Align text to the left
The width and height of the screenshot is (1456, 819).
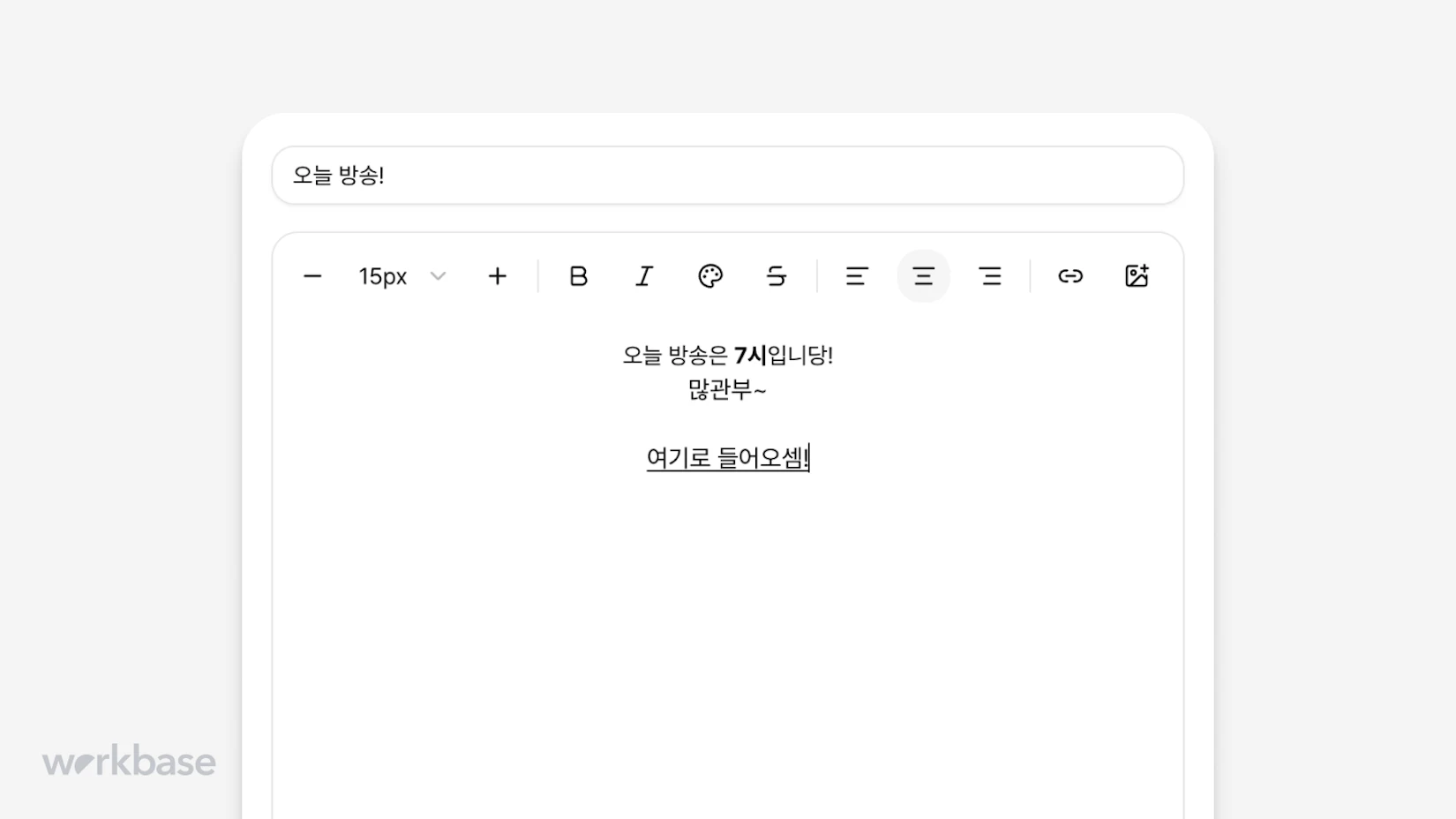857,276
